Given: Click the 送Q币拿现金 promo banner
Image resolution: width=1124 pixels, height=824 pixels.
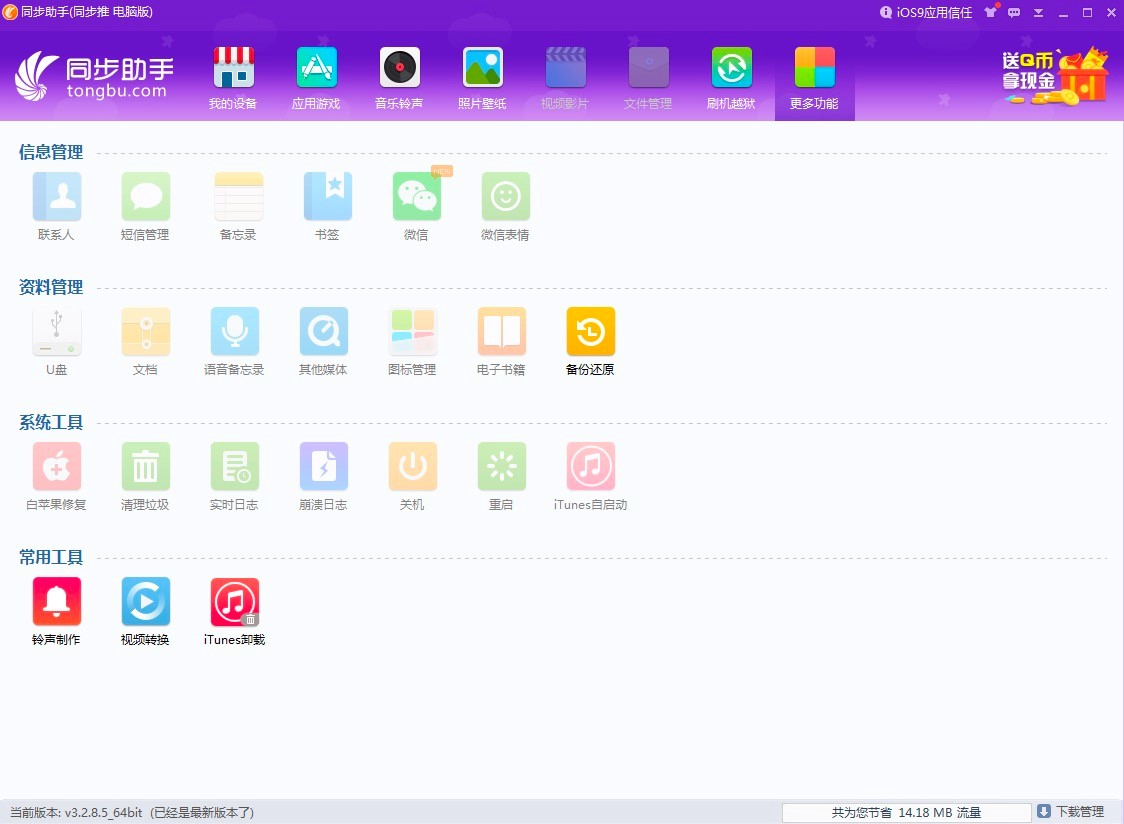Looking at the screenshot, I should (1055, 75).
